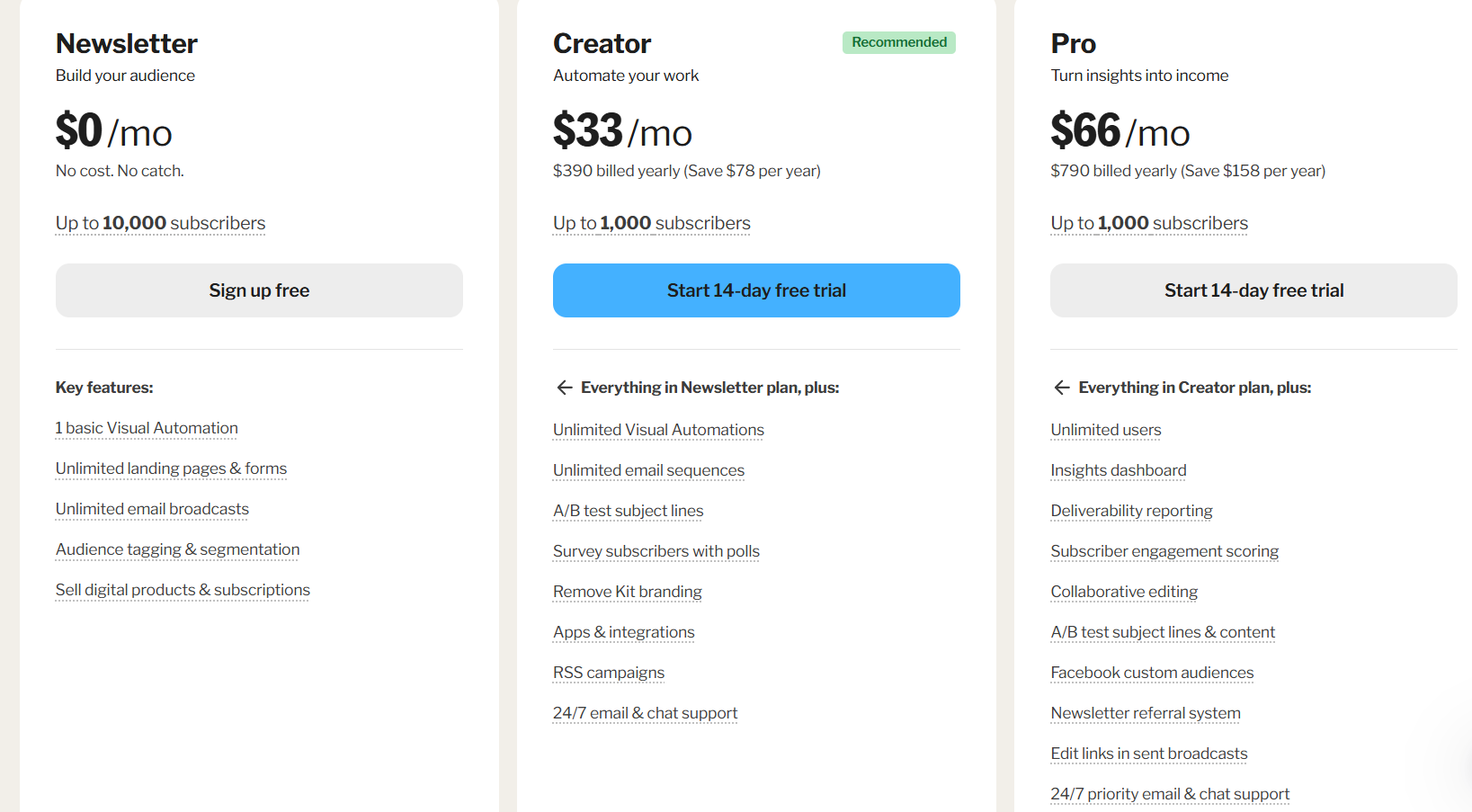1472x812 pixels.
Task: Click the arrow icon beside Everything in Newsletter plan
Action: coord(564,388)
